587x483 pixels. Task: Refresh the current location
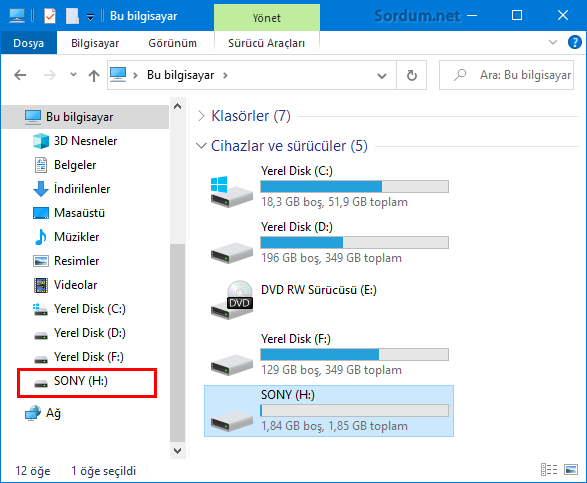411,75
